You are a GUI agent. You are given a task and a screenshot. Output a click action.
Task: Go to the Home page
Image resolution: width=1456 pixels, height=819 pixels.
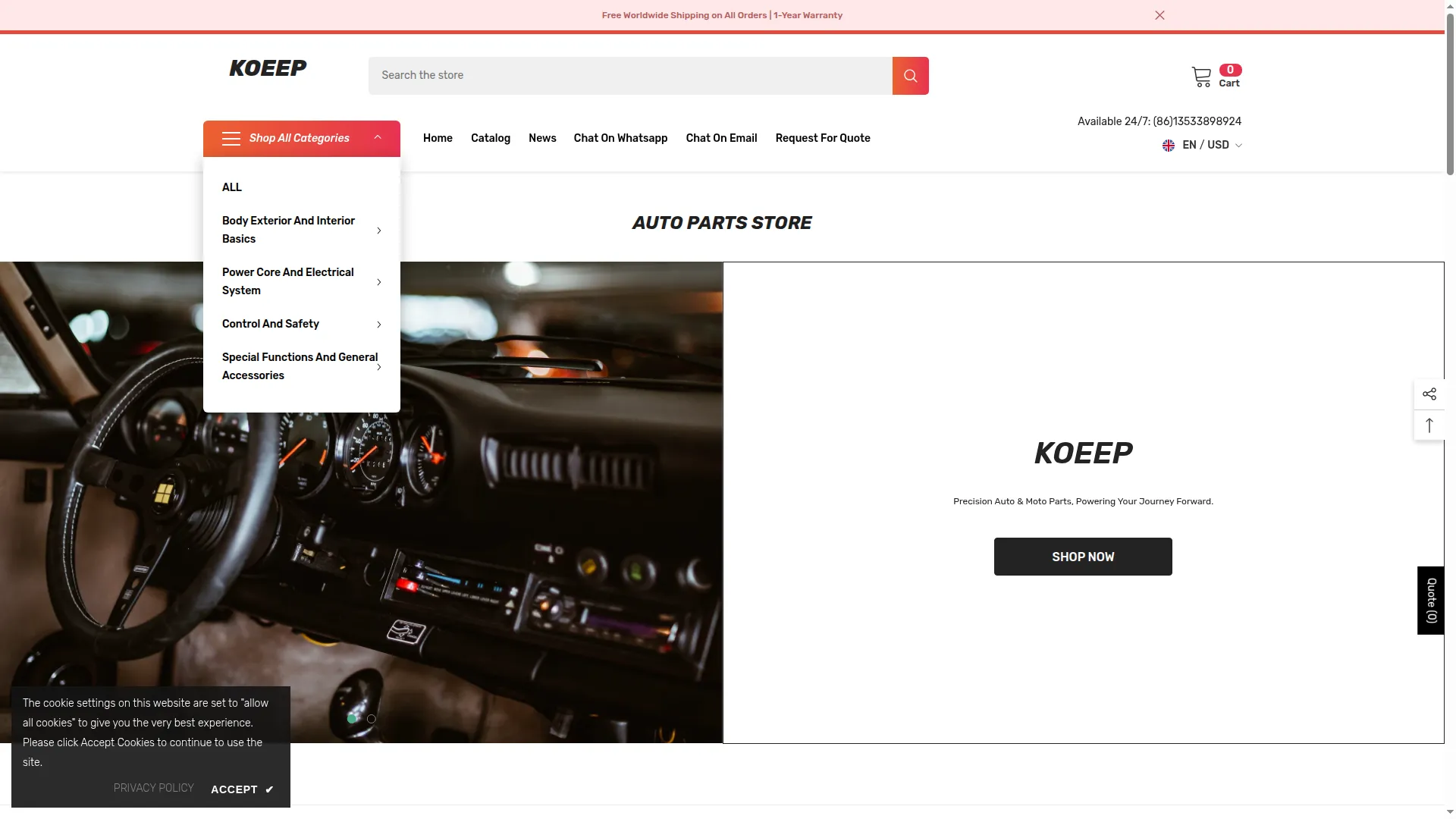tap(438, 138)
